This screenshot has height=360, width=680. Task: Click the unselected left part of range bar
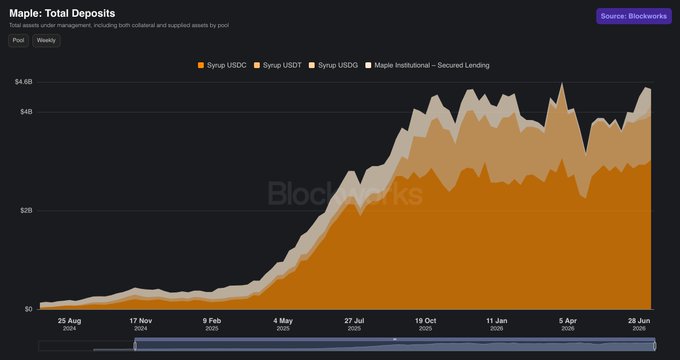86,346
